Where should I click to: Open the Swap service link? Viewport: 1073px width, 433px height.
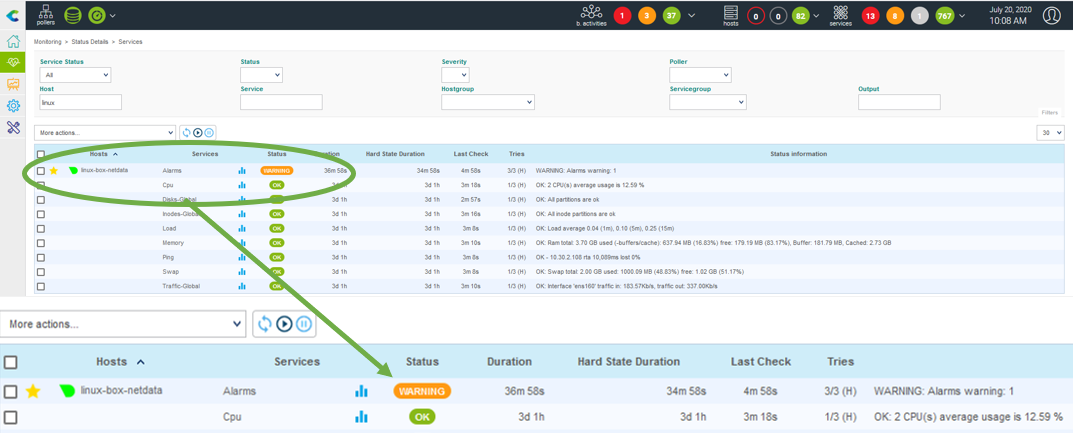[170, 272]
